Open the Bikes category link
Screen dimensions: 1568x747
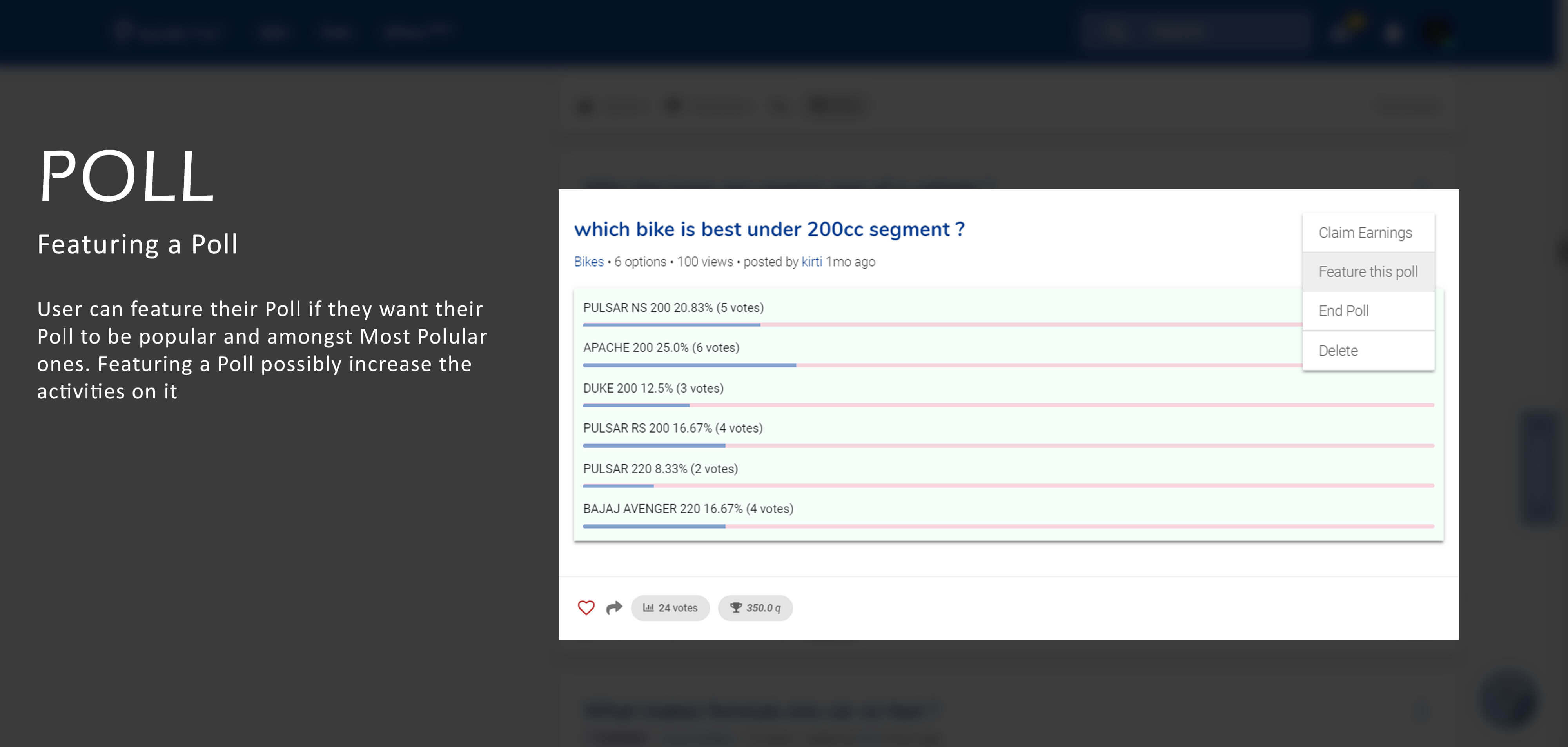pos(589,262)
